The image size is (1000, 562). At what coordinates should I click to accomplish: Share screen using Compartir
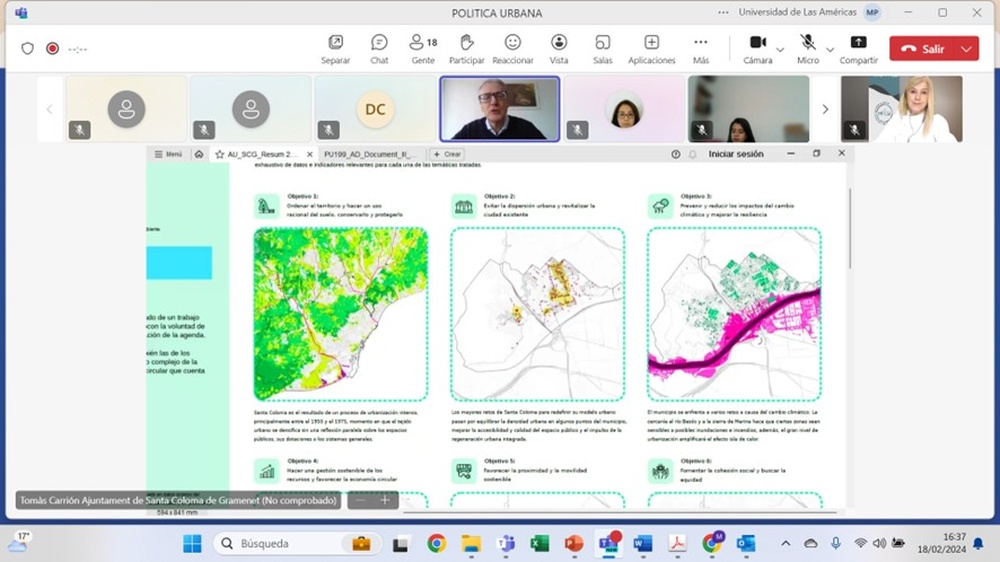click(858, 48)
